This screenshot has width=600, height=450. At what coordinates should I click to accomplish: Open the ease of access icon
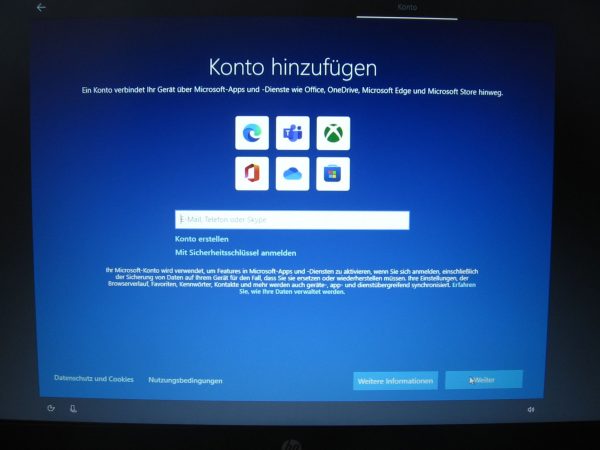[51, 408]
